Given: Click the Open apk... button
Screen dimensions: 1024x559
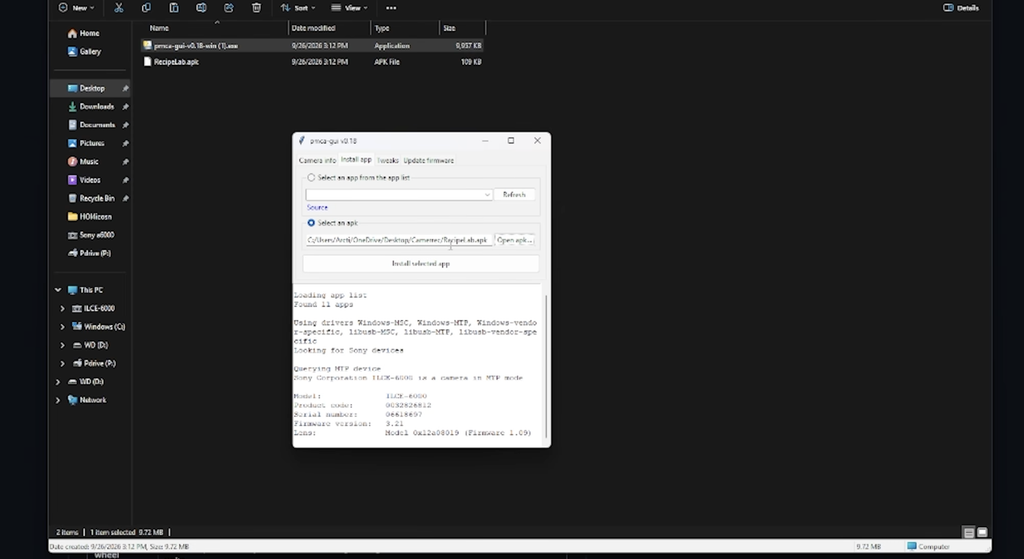Looking at the screenshot, I should 515,240.
